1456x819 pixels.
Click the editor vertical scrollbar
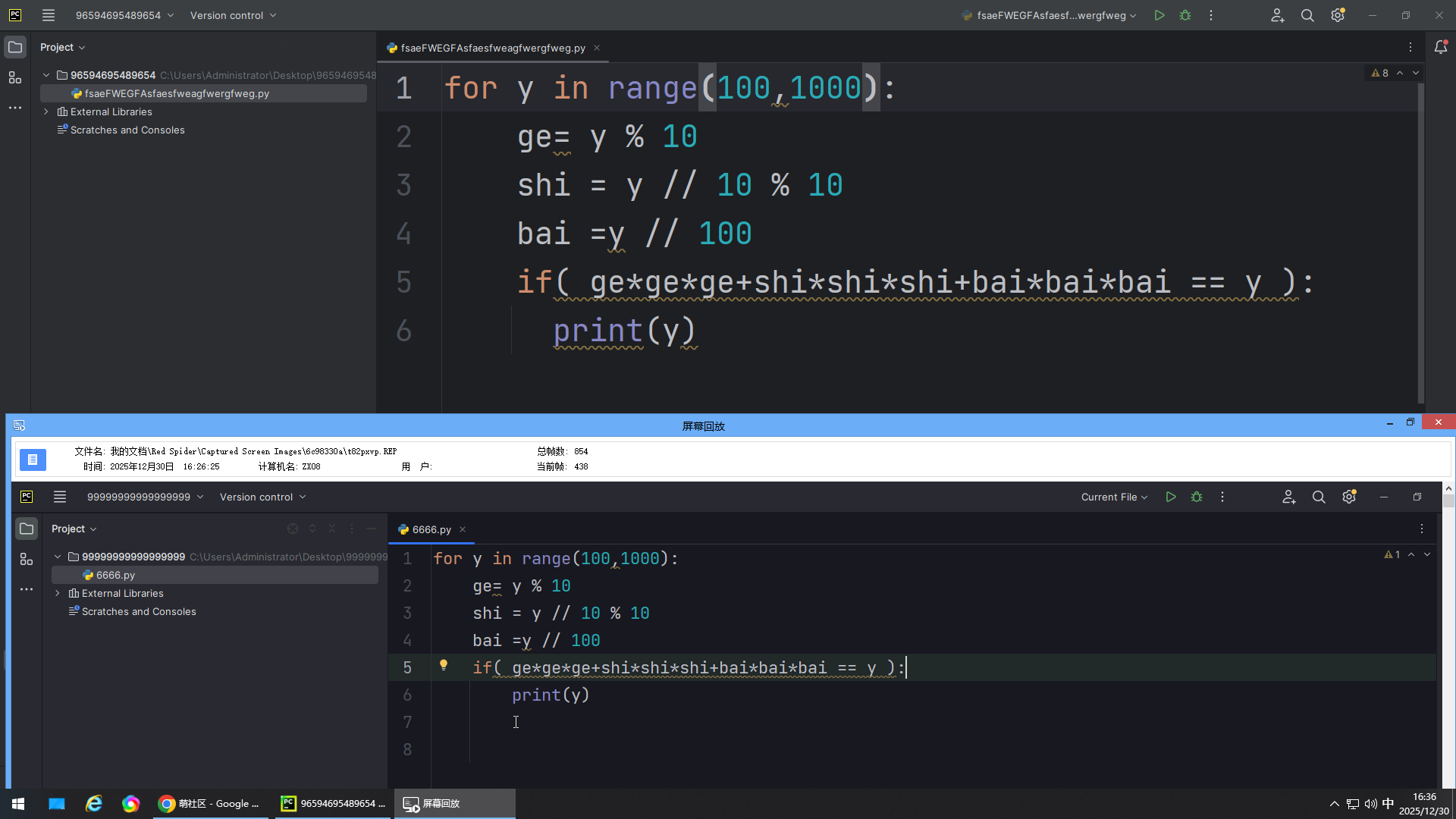pos(1420,243)
